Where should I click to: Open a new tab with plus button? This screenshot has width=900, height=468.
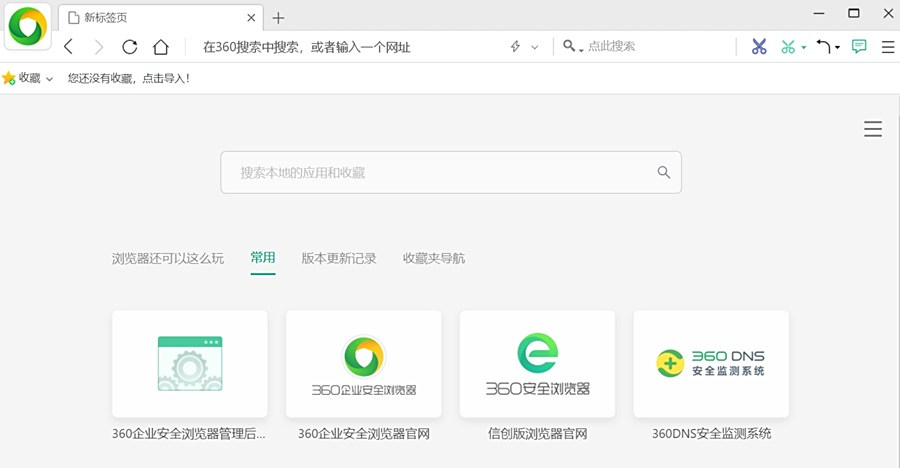[x=278, y=18]
